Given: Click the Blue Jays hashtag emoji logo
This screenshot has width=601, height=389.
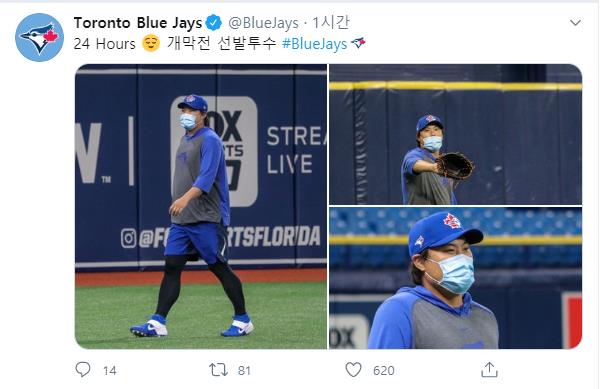Looking at the screenshot, I should [358, 43].
